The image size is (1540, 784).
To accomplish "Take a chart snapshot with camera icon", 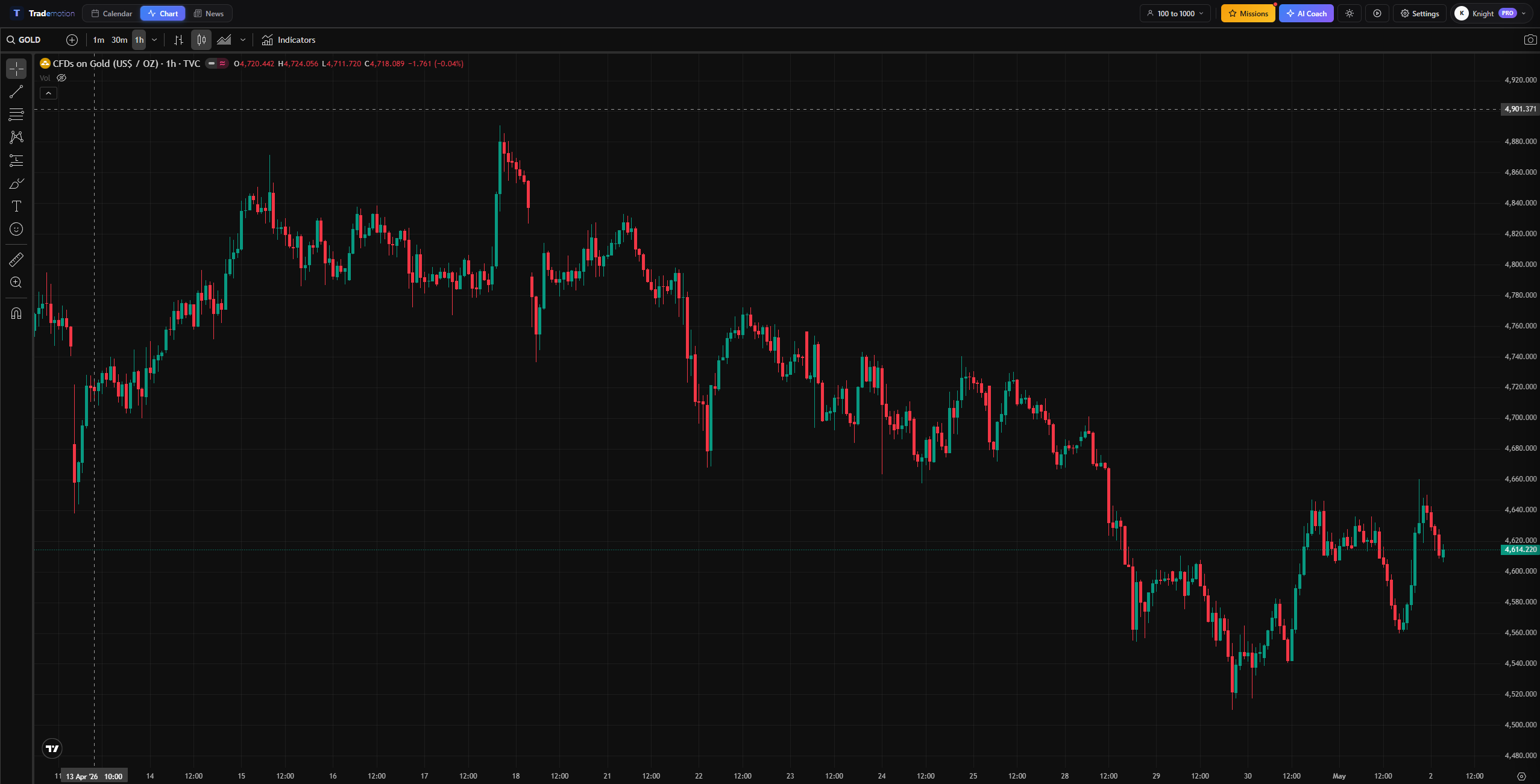I will coord(1530,40).
